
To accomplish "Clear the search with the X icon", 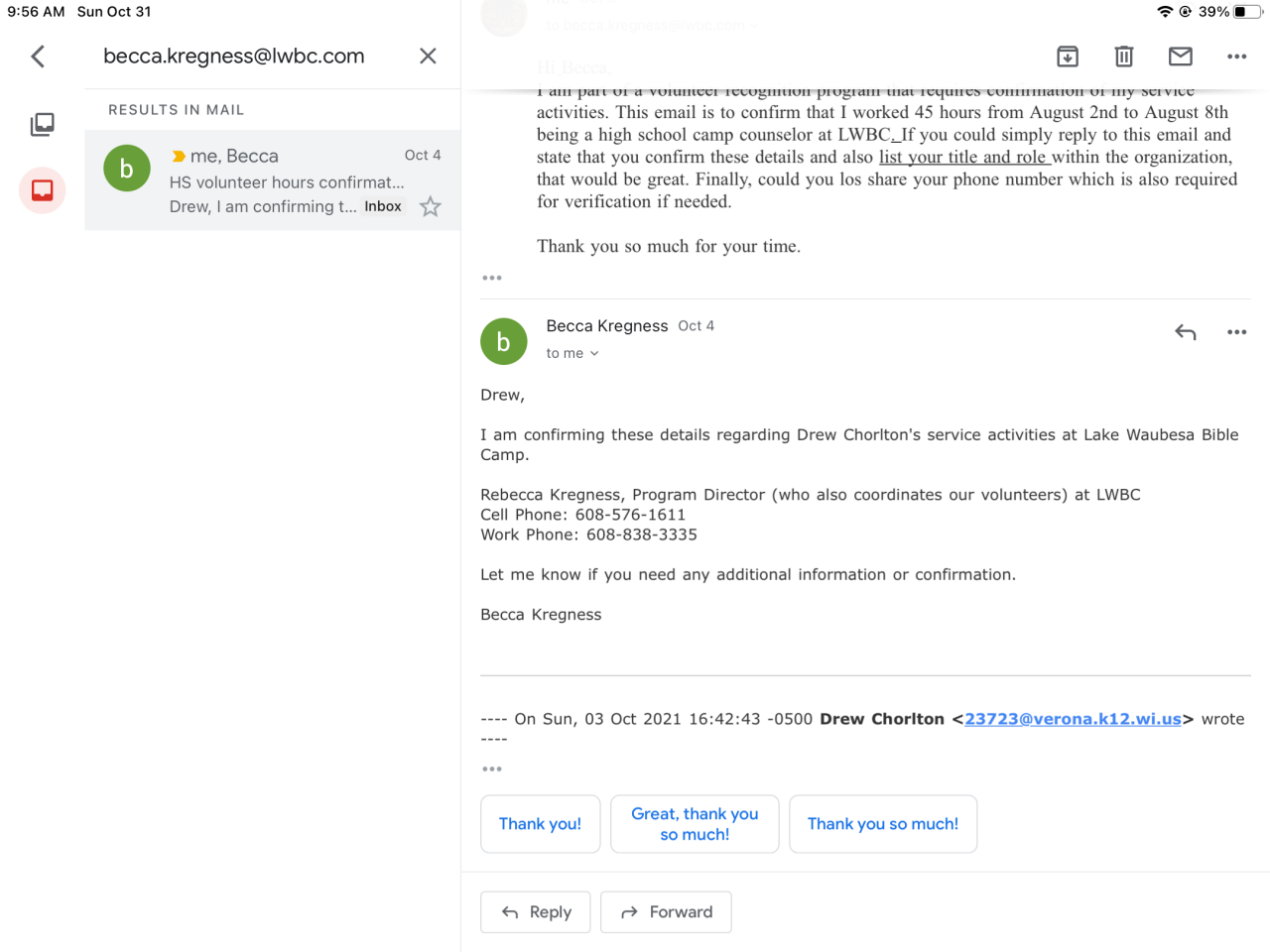I will [x=428, y=57].
